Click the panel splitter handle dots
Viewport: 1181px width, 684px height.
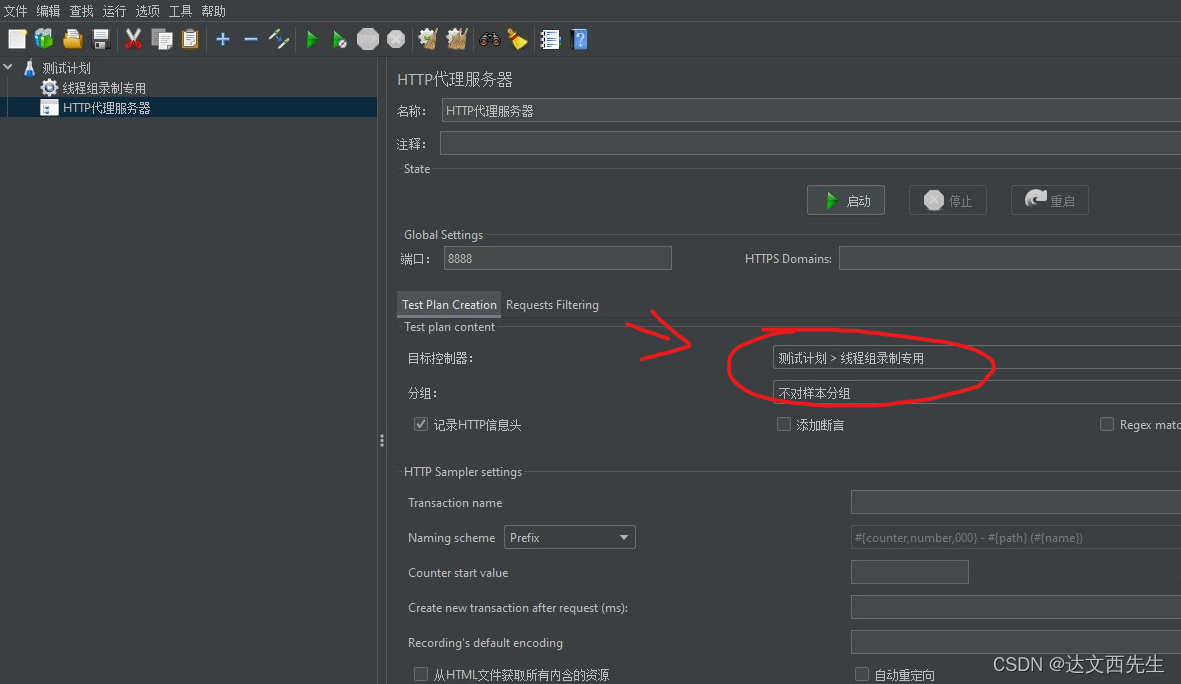382,441
